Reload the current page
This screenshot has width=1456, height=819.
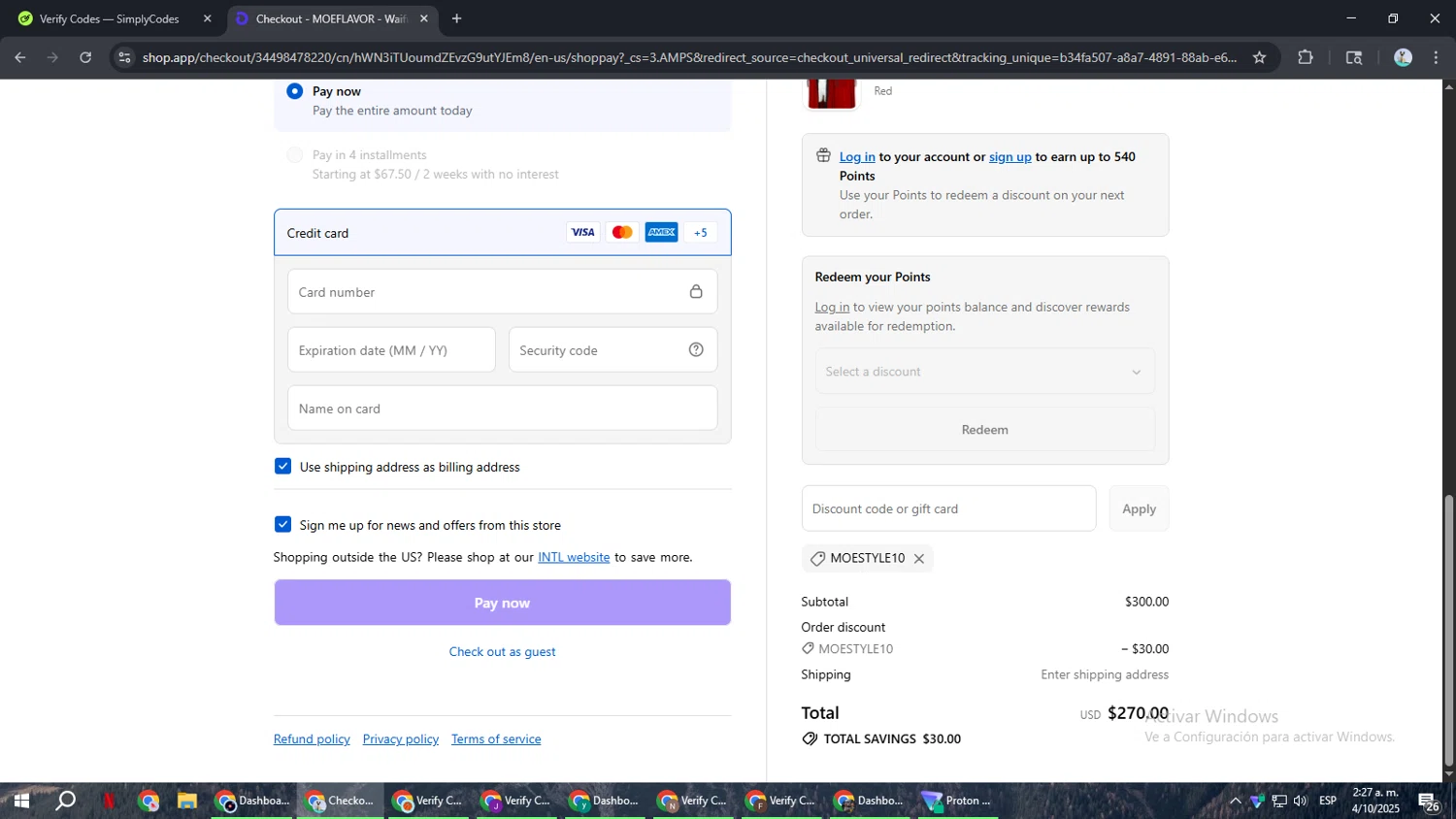pyautogui.click(x=85, y=57)
